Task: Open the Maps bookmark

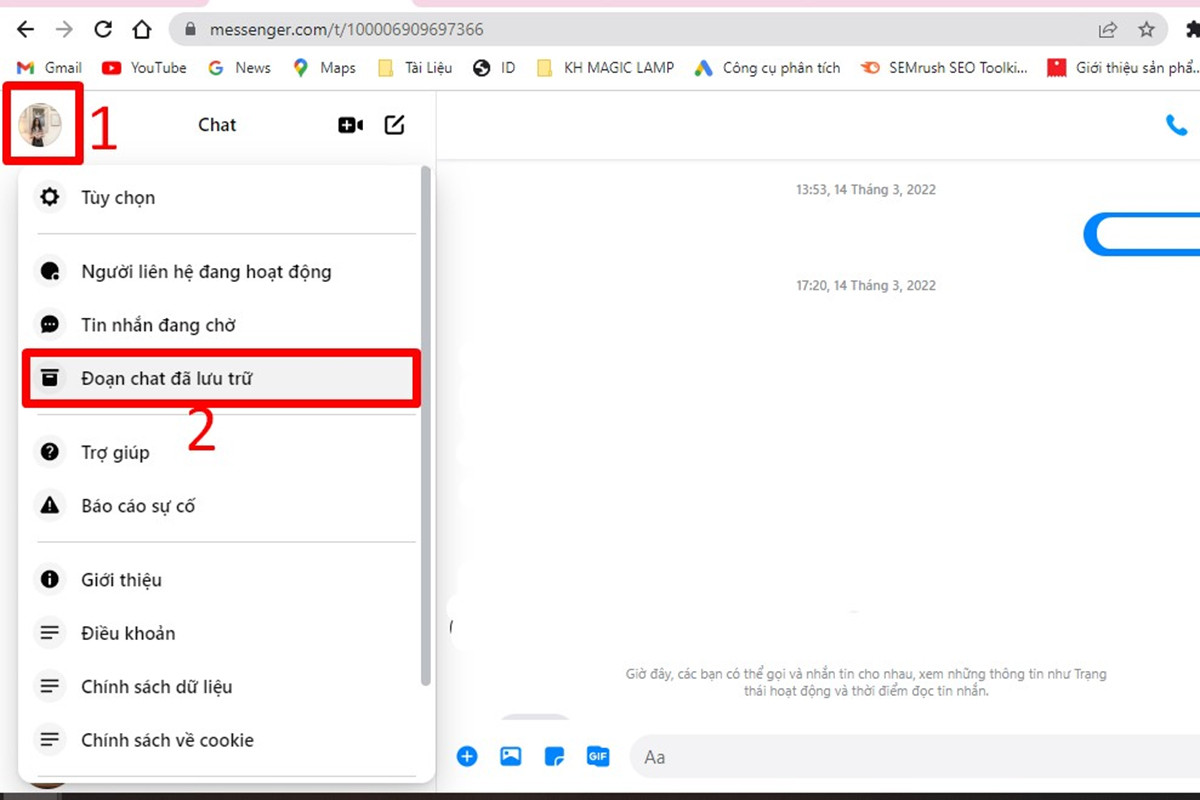Action: [324, 68]
